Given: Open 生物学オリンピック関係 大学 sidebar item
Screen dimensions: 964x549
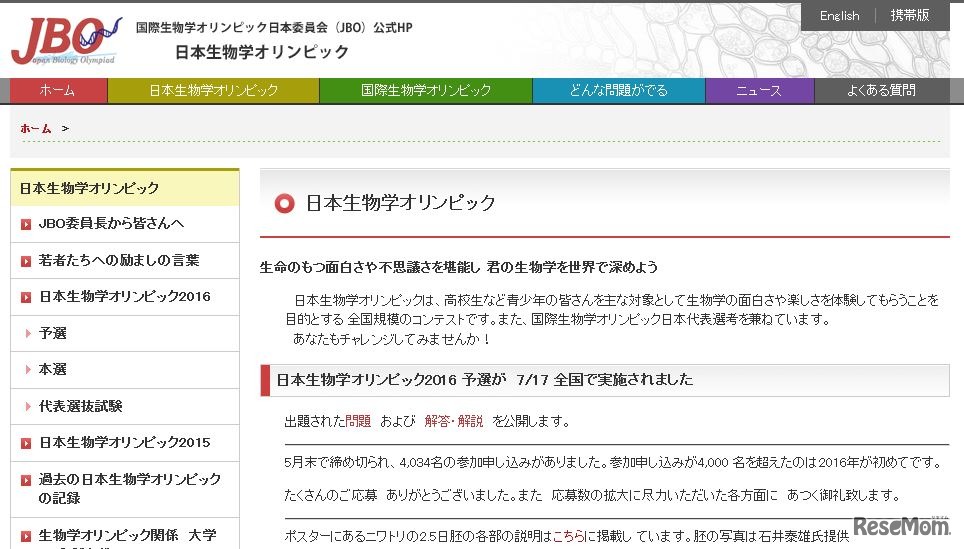Looking at the screenshot, I should click(127, 536).
